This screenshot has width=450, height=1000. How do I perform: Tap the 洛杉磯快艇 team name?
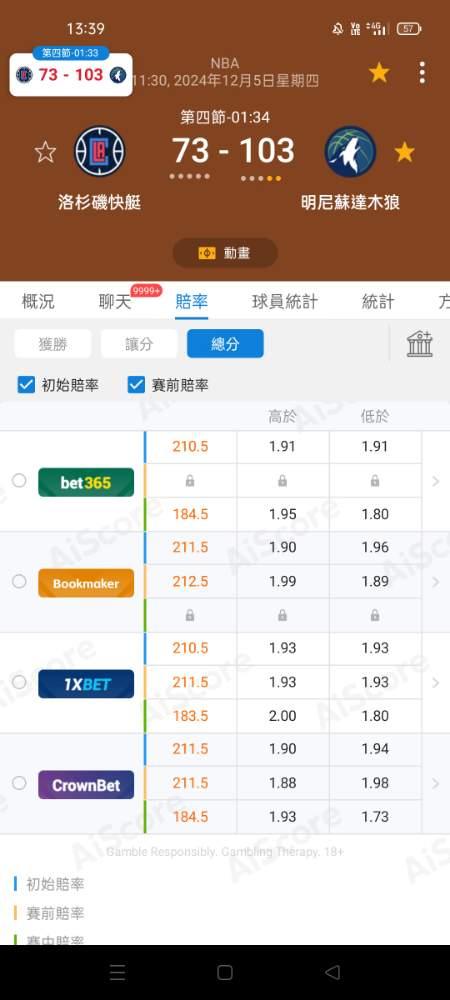click(99, 203)
